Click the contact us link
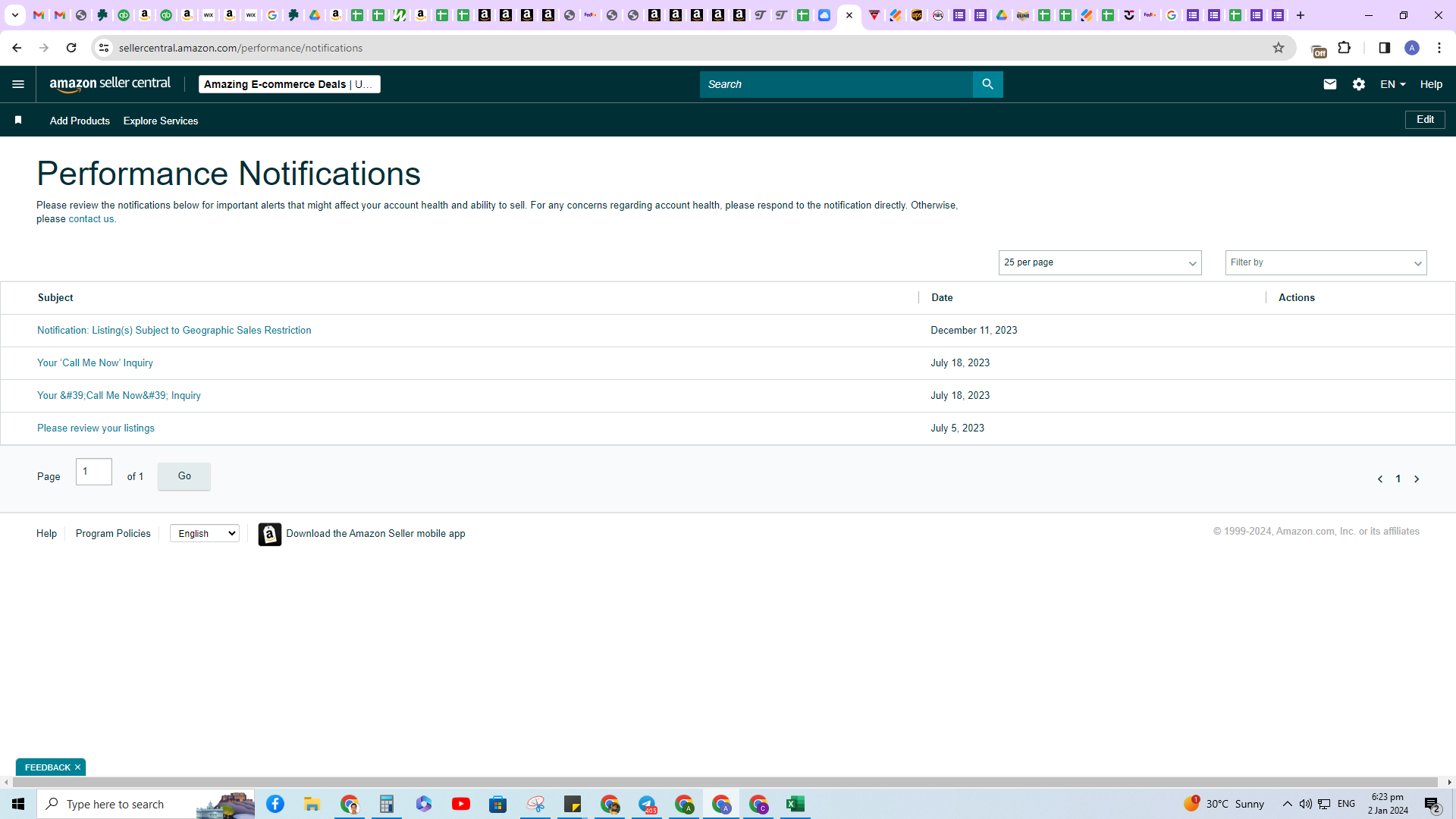This screenshot has width=1456, height=819. point(91,218)
